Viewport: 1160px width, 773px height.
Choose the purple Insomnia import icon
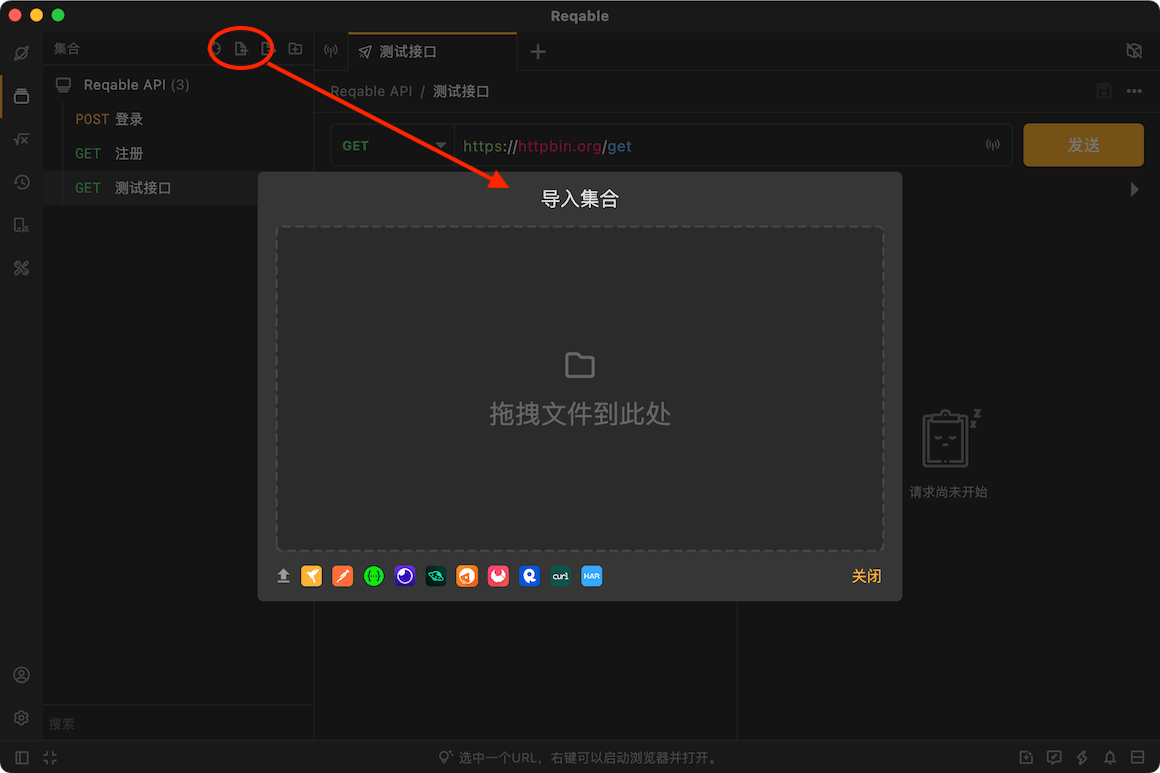tap(405, 575)
